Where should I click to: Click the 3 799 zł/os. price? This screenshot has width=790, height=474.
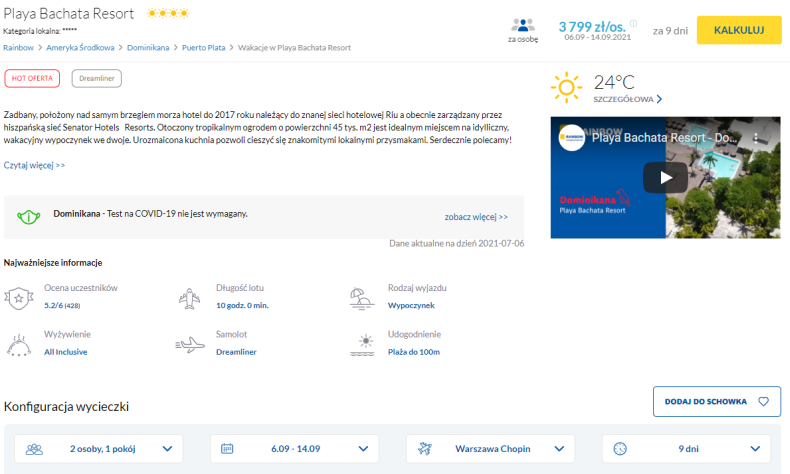pos(592,26)
